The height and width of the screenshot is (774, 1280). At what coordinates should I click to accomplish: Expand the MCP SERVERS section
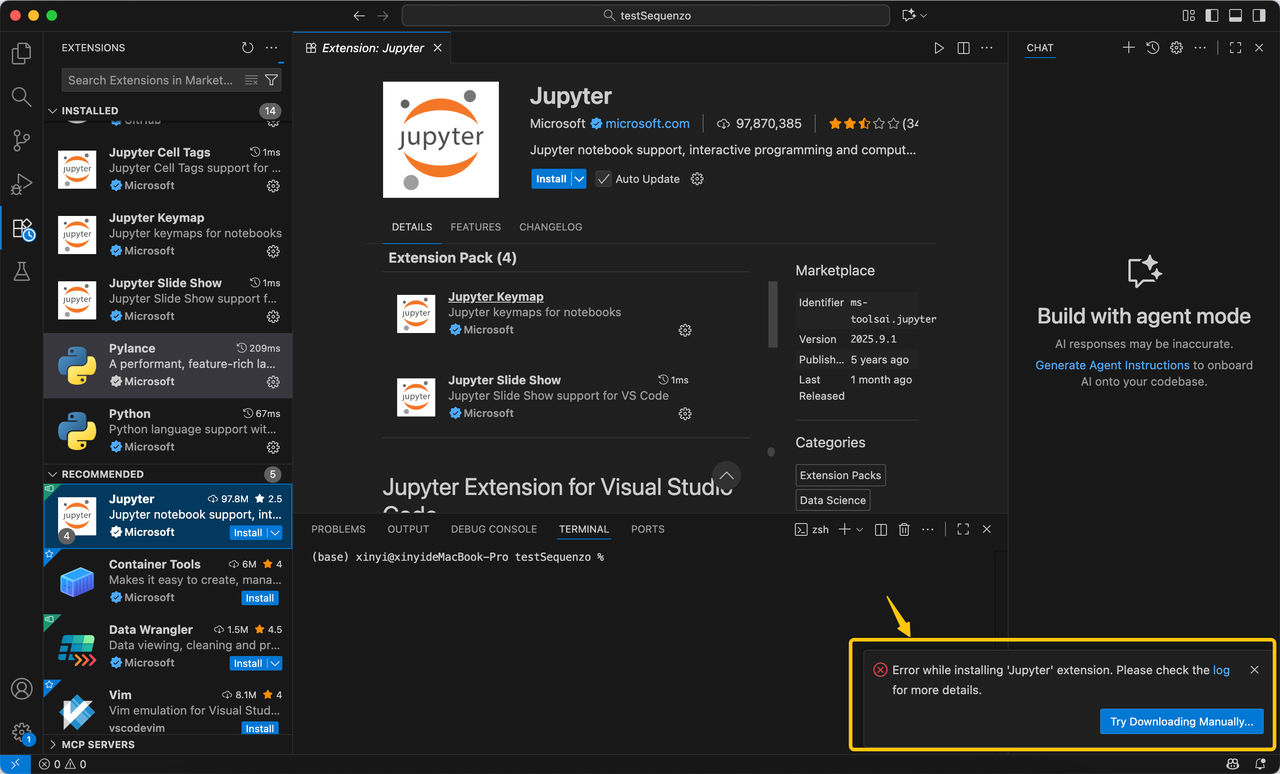tap(53, 744)
